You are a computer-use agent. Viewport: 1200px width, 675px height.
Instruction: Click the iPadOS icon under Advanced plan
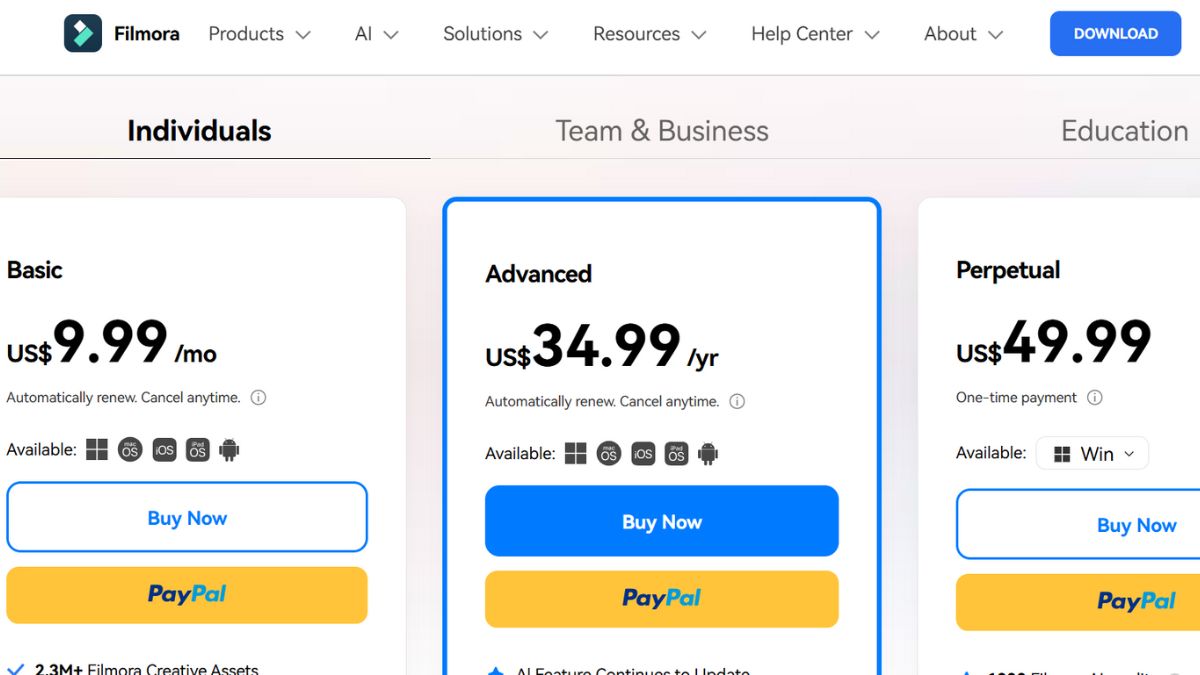pyautogui.click(x=676, y=454)
